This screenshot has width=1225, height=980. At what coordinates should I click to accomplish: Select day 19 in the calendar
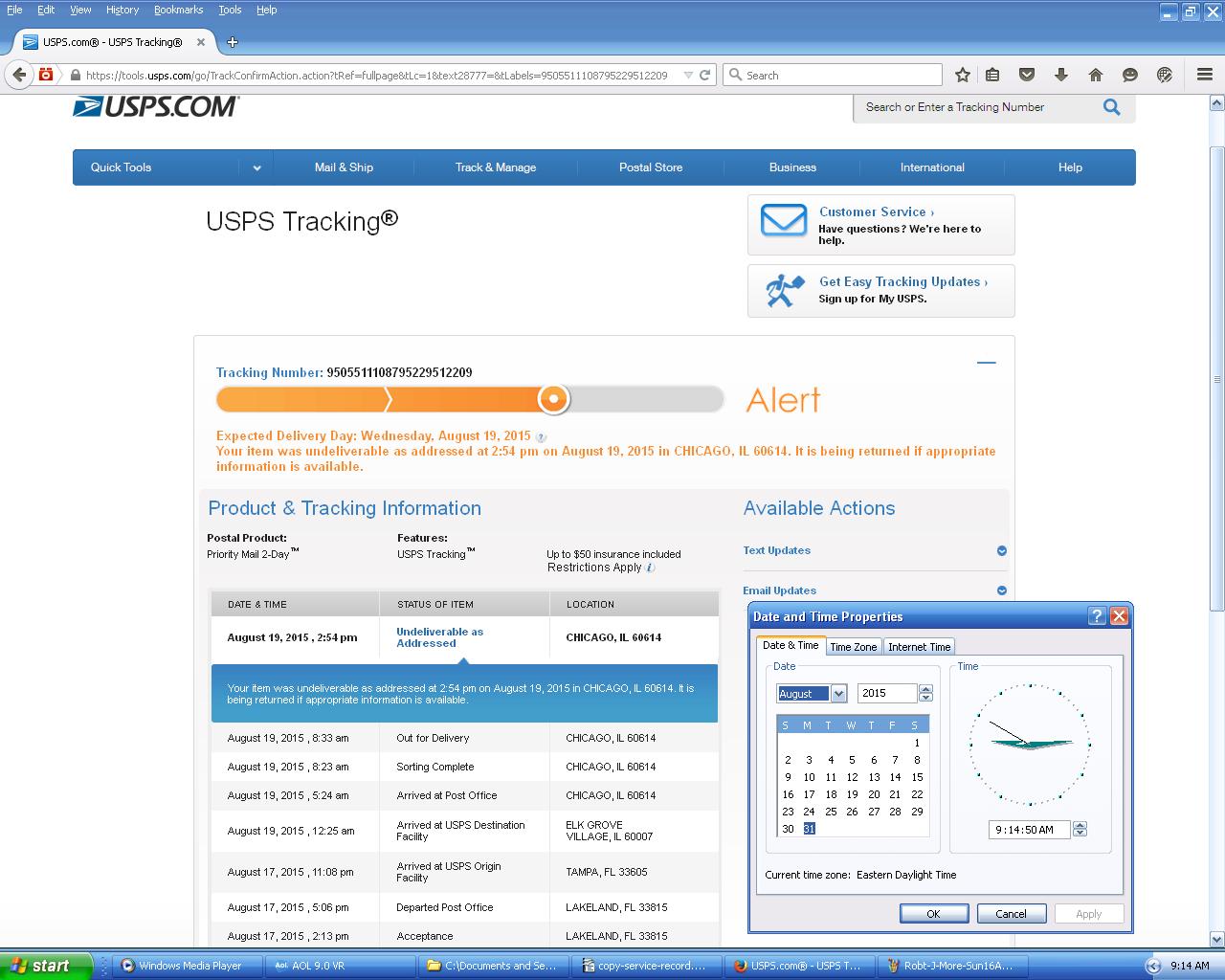click(x=852, y=794)
